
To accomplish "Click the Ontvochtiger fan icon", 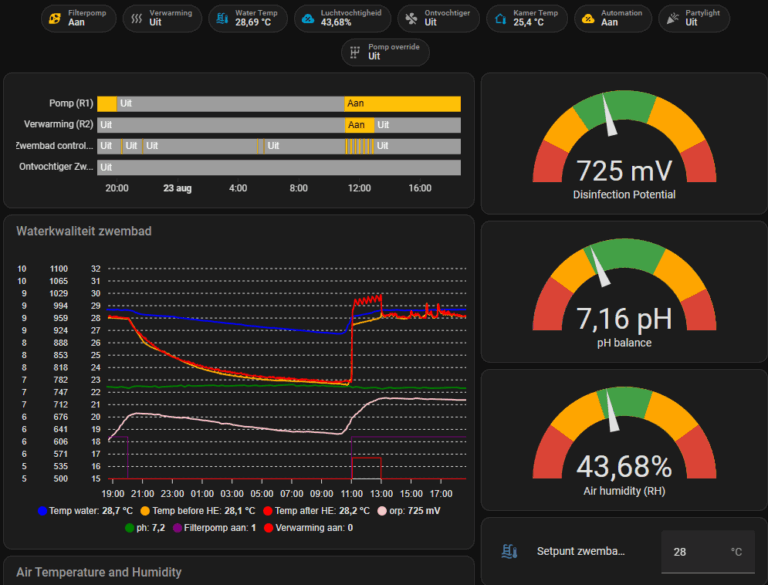I will pyautogui.click(x=410, y=18).
